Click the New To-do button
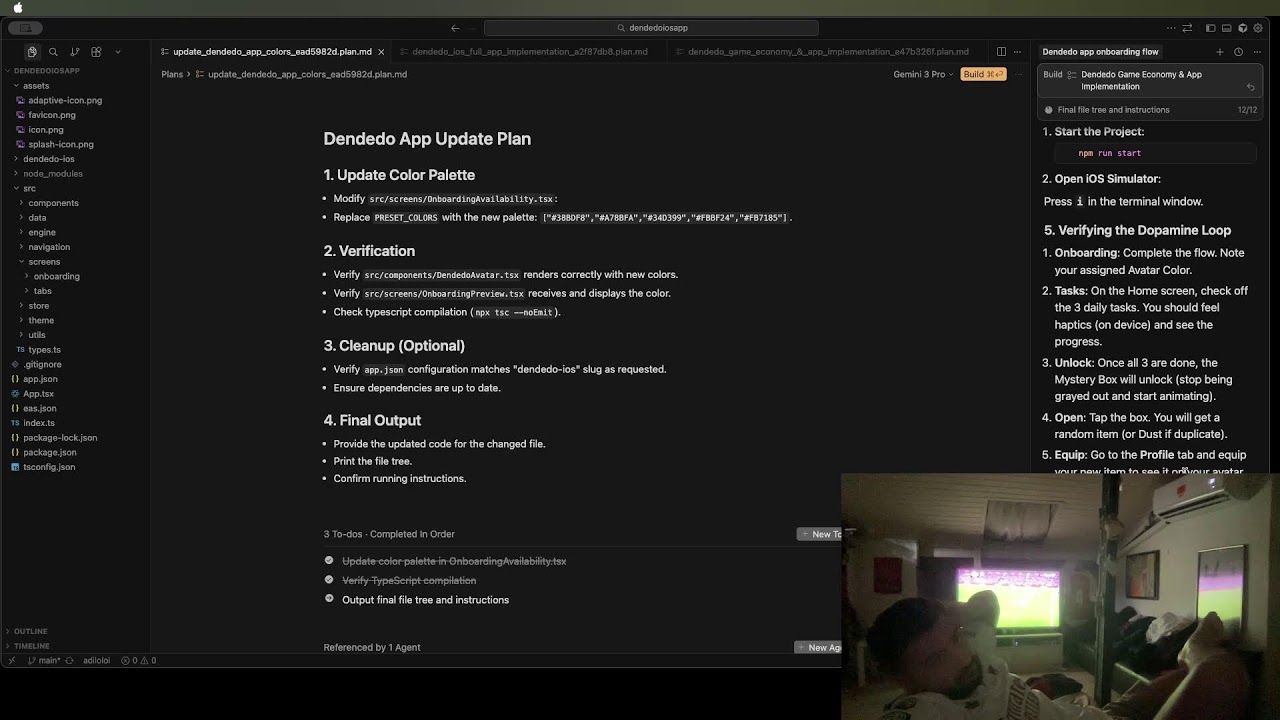 click(819, 534)
